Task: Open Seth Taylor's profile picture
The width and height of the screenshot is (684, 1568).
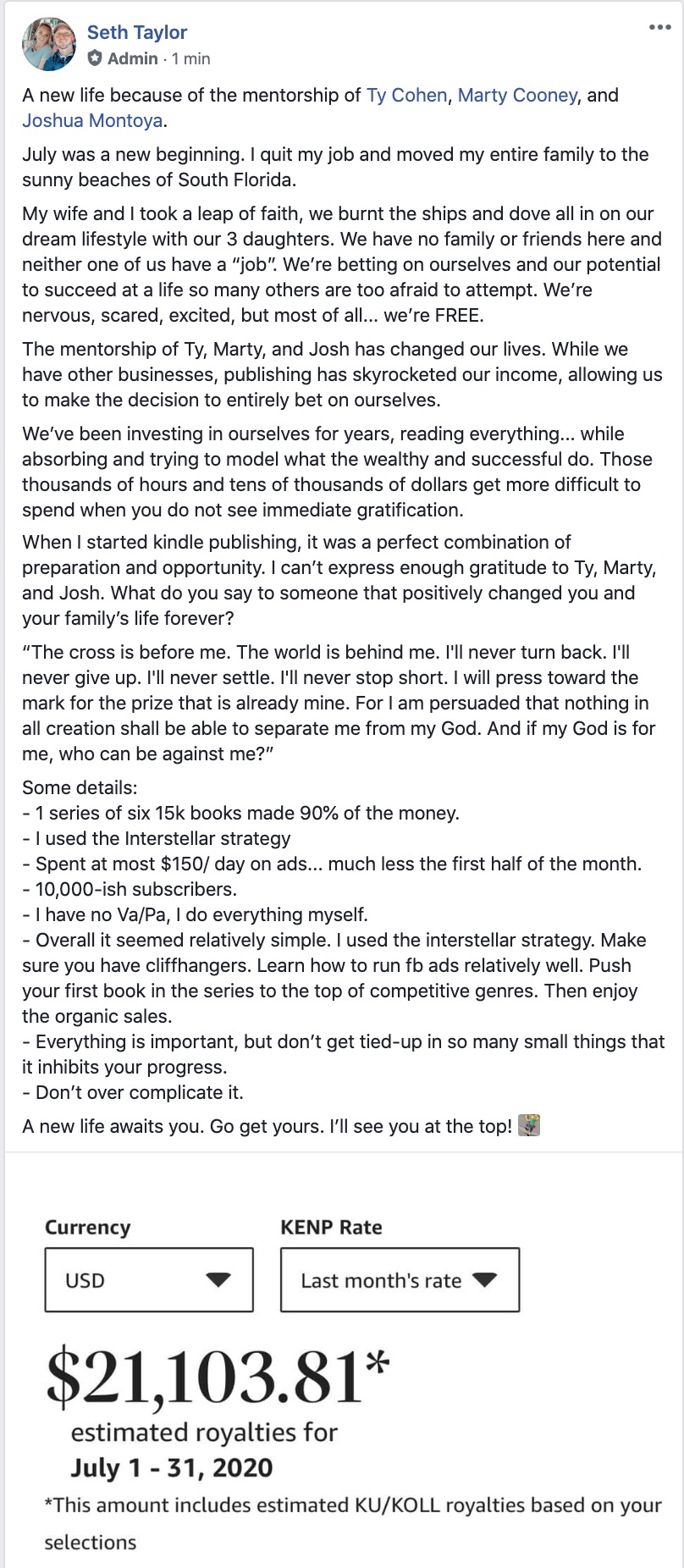Action: tap(49, 44)
